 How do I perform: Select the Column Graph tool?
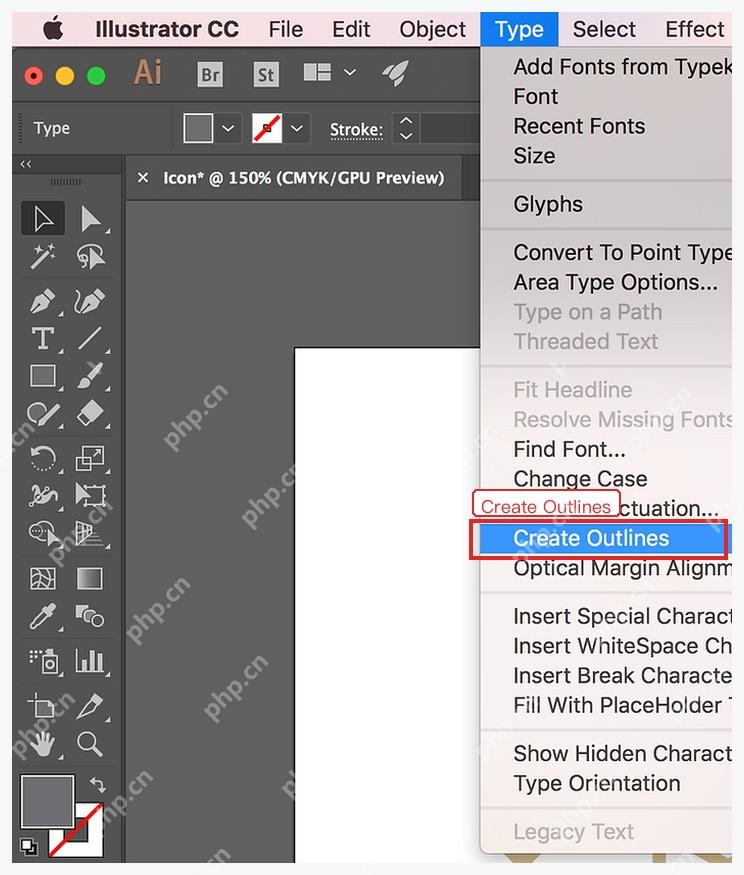point(90,662)
